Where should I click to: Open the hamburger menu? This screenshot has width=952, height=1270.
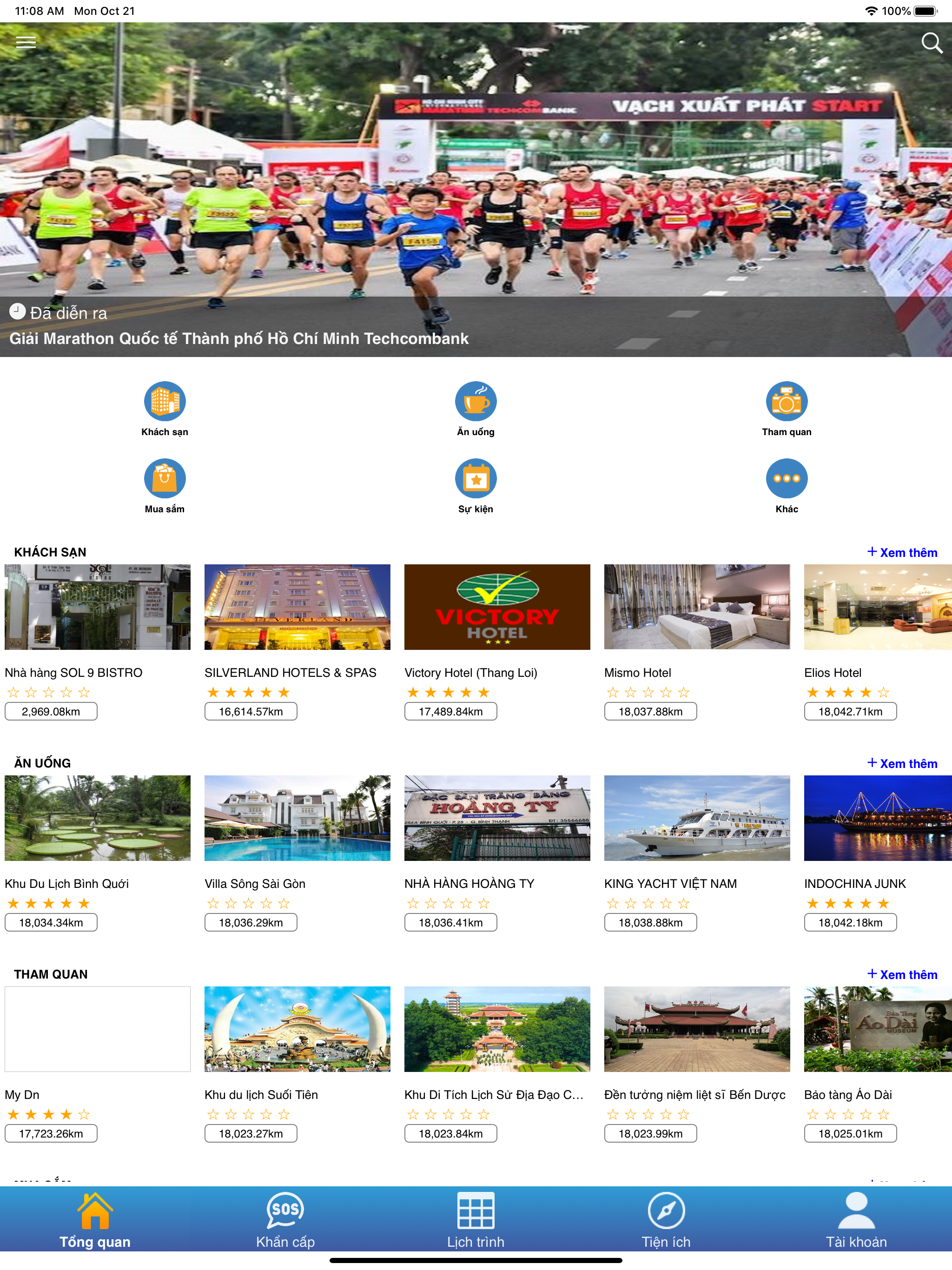click(26, 42)
